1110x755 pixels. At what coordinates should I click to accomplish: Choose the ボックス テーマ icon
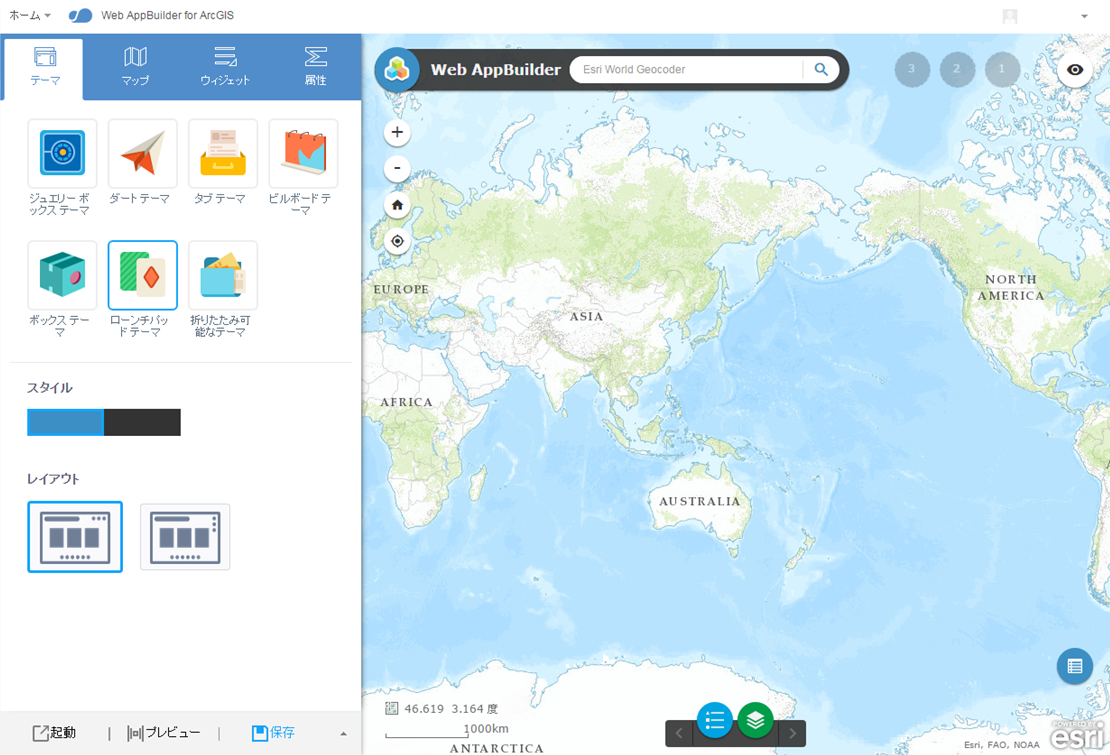(62, 275)
